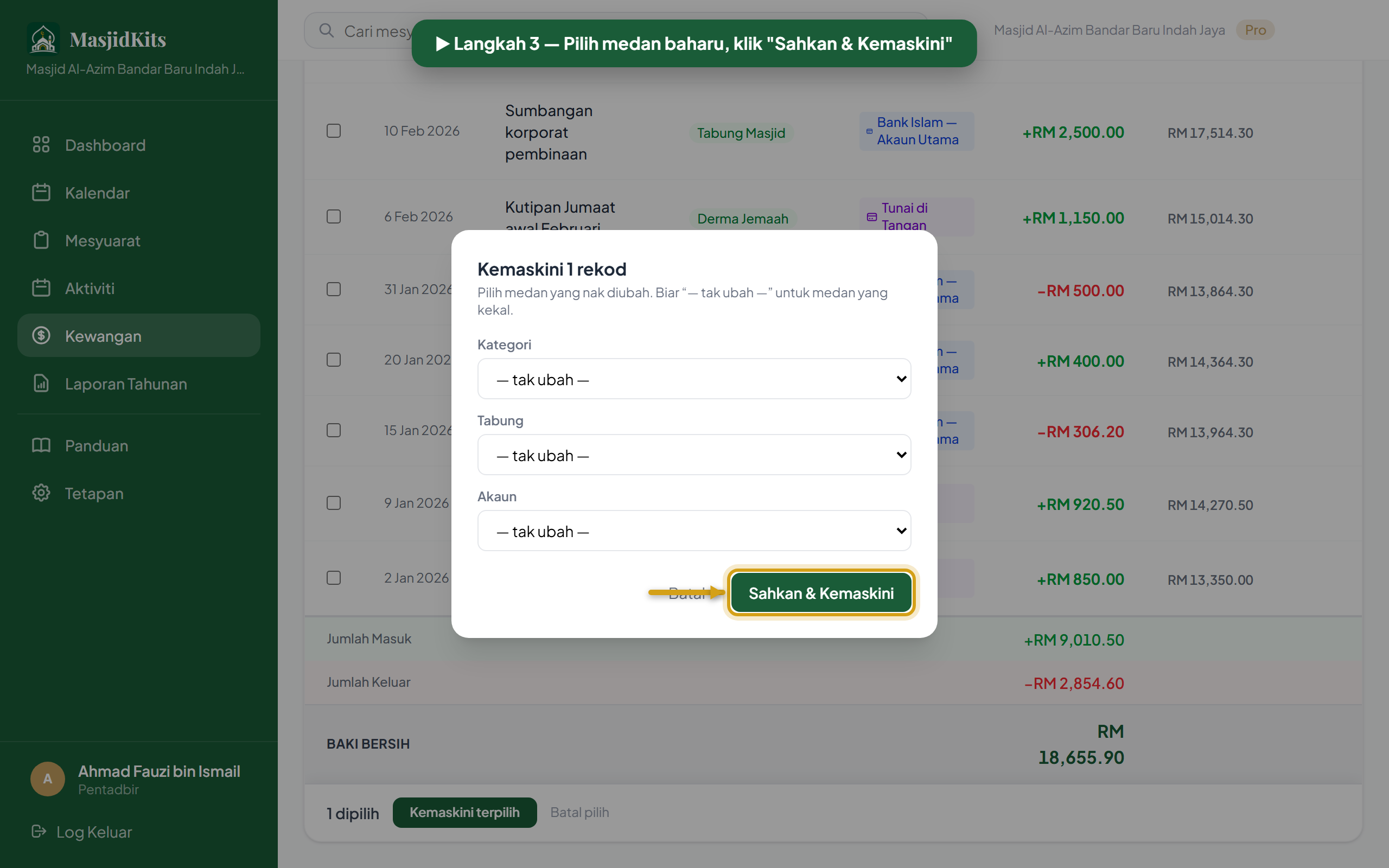This screenshot has height=868, width=1389.
Task: Click the MasjidKits mosque logo icon
Action: pos(43,39)
